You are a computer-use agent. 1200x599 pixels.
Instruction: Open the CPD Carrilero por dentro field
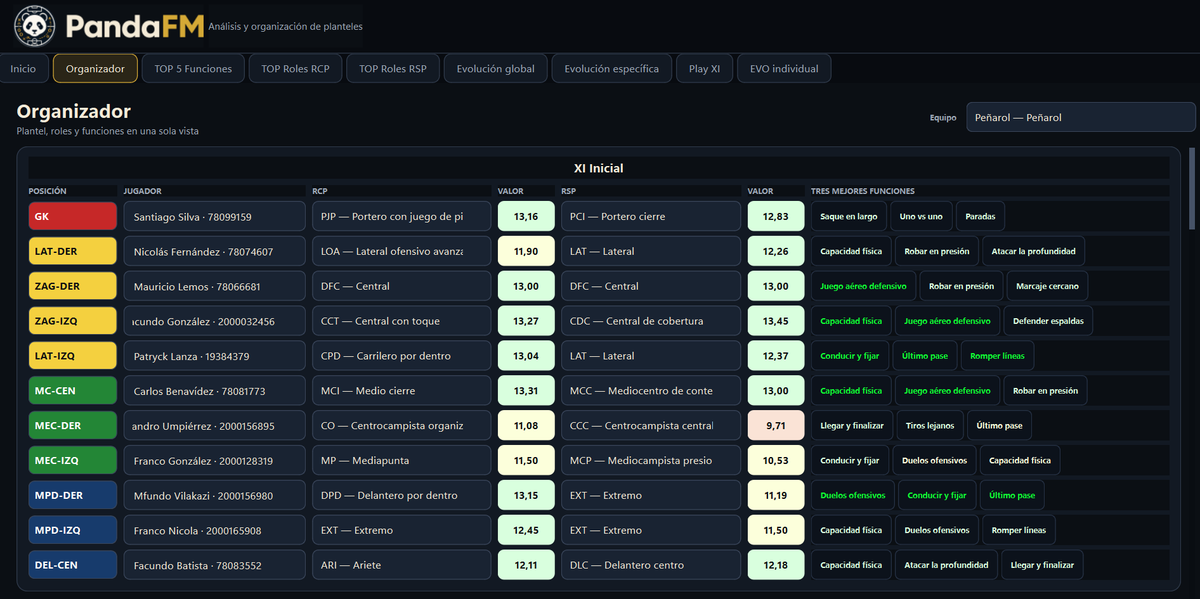tap(401, 356)
